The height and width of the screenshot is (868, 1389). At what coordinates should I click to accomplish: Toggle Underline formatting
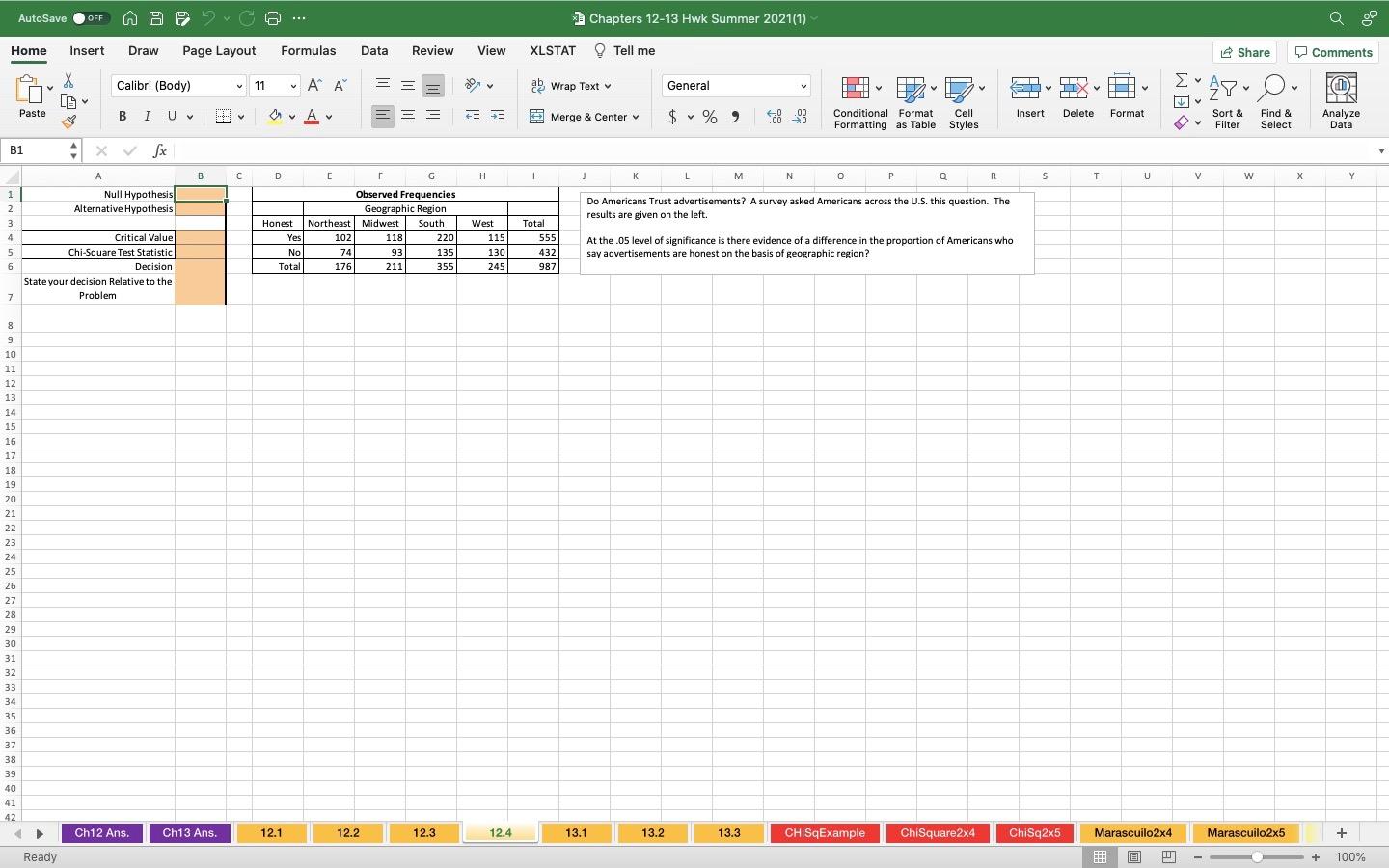point(172,117)
